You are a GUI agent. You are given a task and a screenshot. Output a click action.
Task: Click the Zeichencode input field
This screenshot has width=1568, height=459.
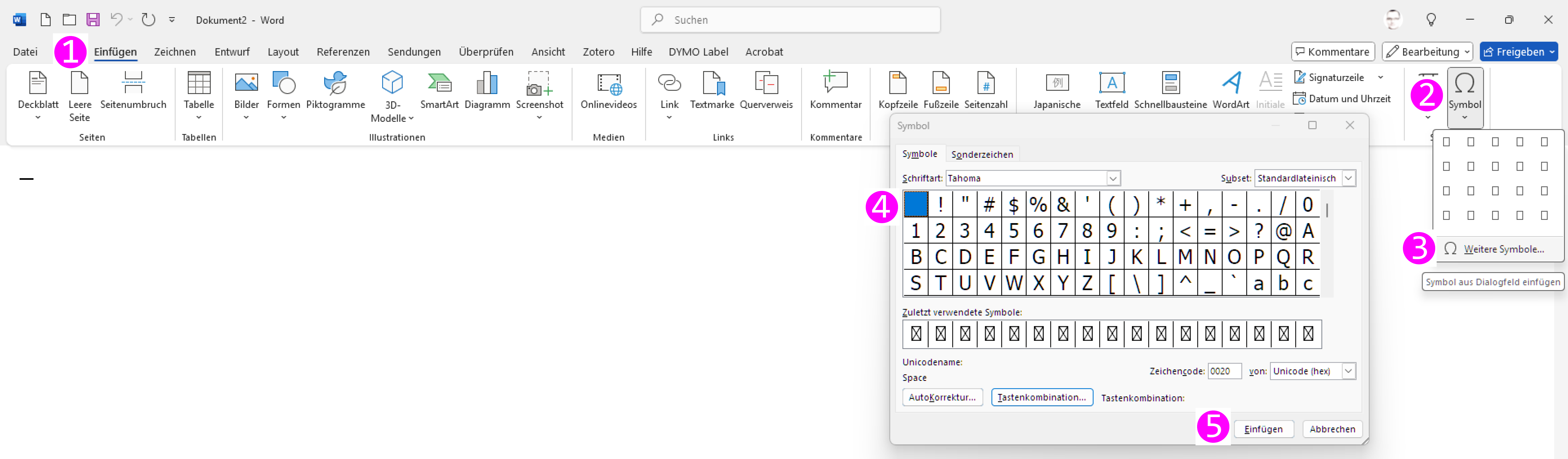(1224, 371)
